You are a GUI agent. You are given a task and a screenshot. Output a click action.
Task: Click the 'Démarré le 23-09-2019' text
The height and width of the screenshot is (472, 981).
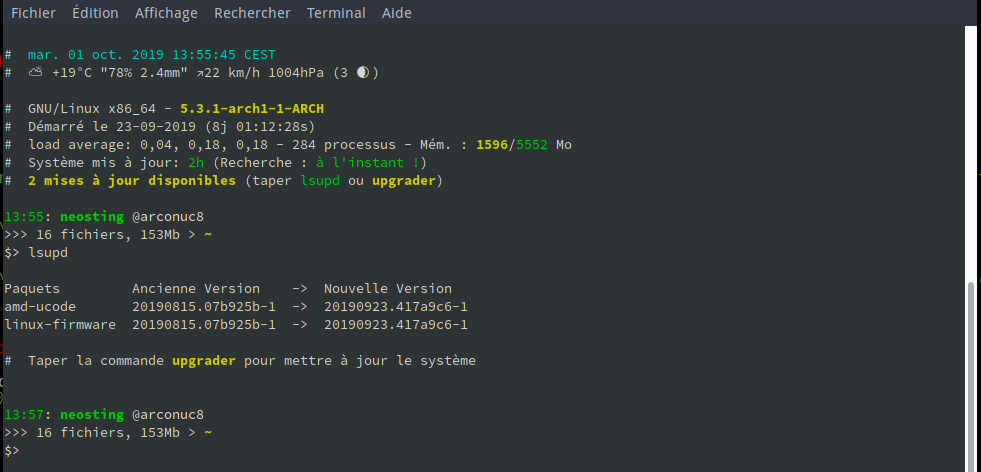point(112,127)
